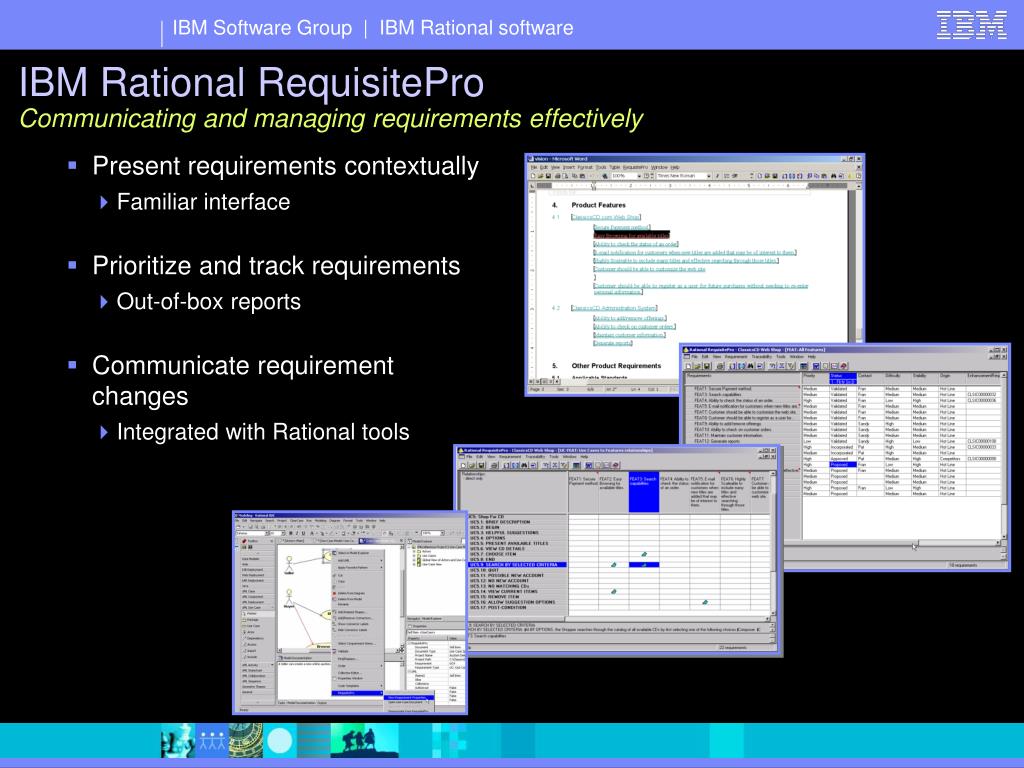Viewport: 1024px width, 768px height.
Task: Select row UC5.11 POSSIBLE NEW ACCOUNT
Action: coord(517,575)
